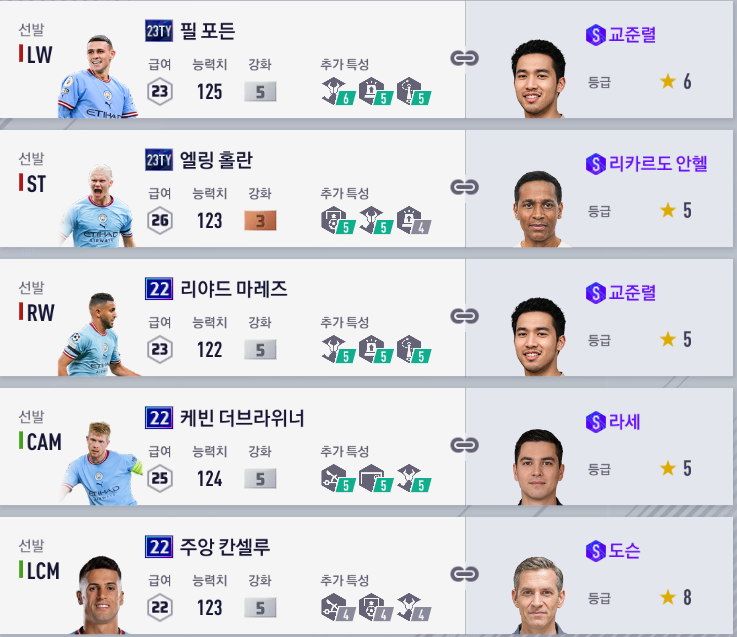Screen dimensions: 737x637
Task: Select the RW position label
Action: [41, 313]
